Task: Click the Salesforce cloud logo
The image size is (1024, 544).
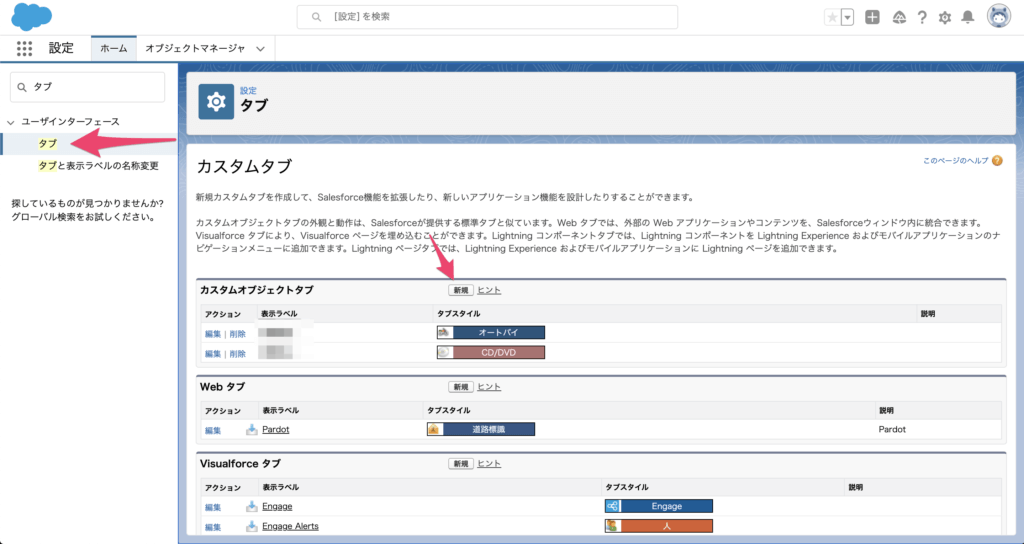Action: coord(32,17)
